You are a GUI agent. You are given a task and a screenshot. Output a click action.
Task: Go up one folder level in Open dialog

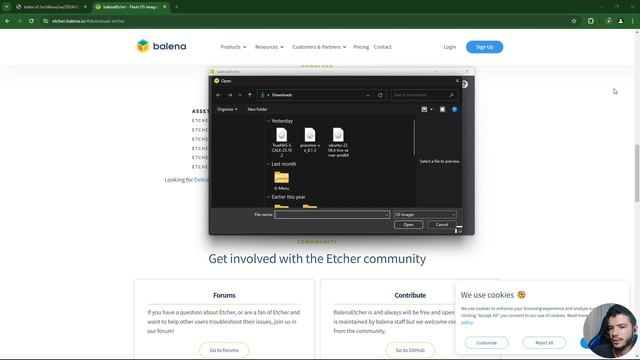pos(250,95)
